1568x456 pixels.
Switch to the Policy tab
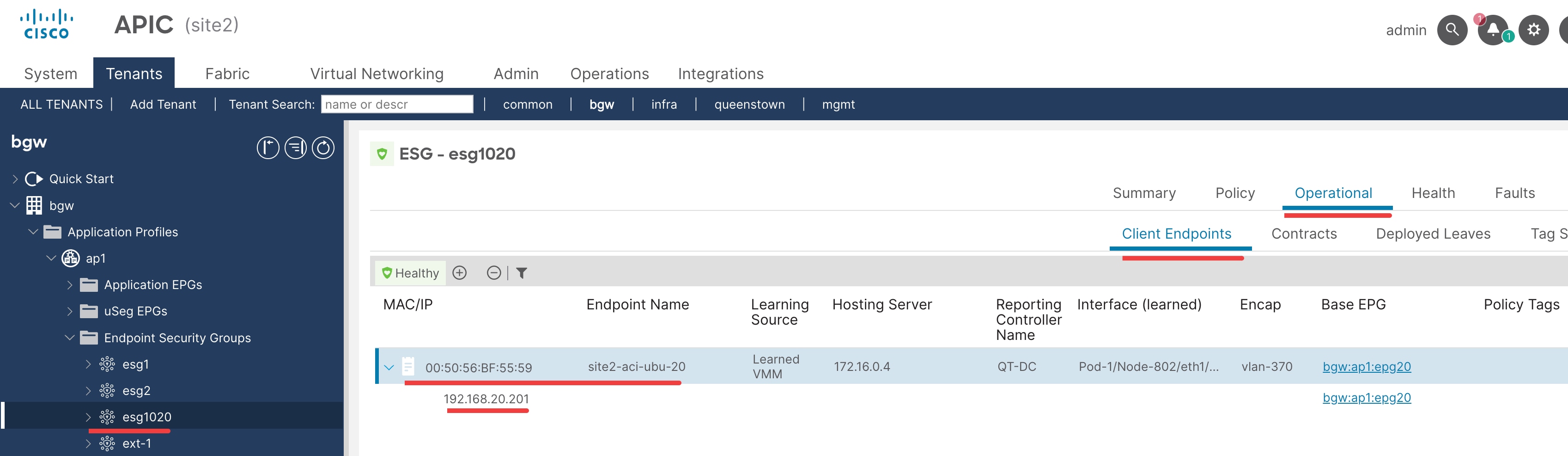(1234, 193)
